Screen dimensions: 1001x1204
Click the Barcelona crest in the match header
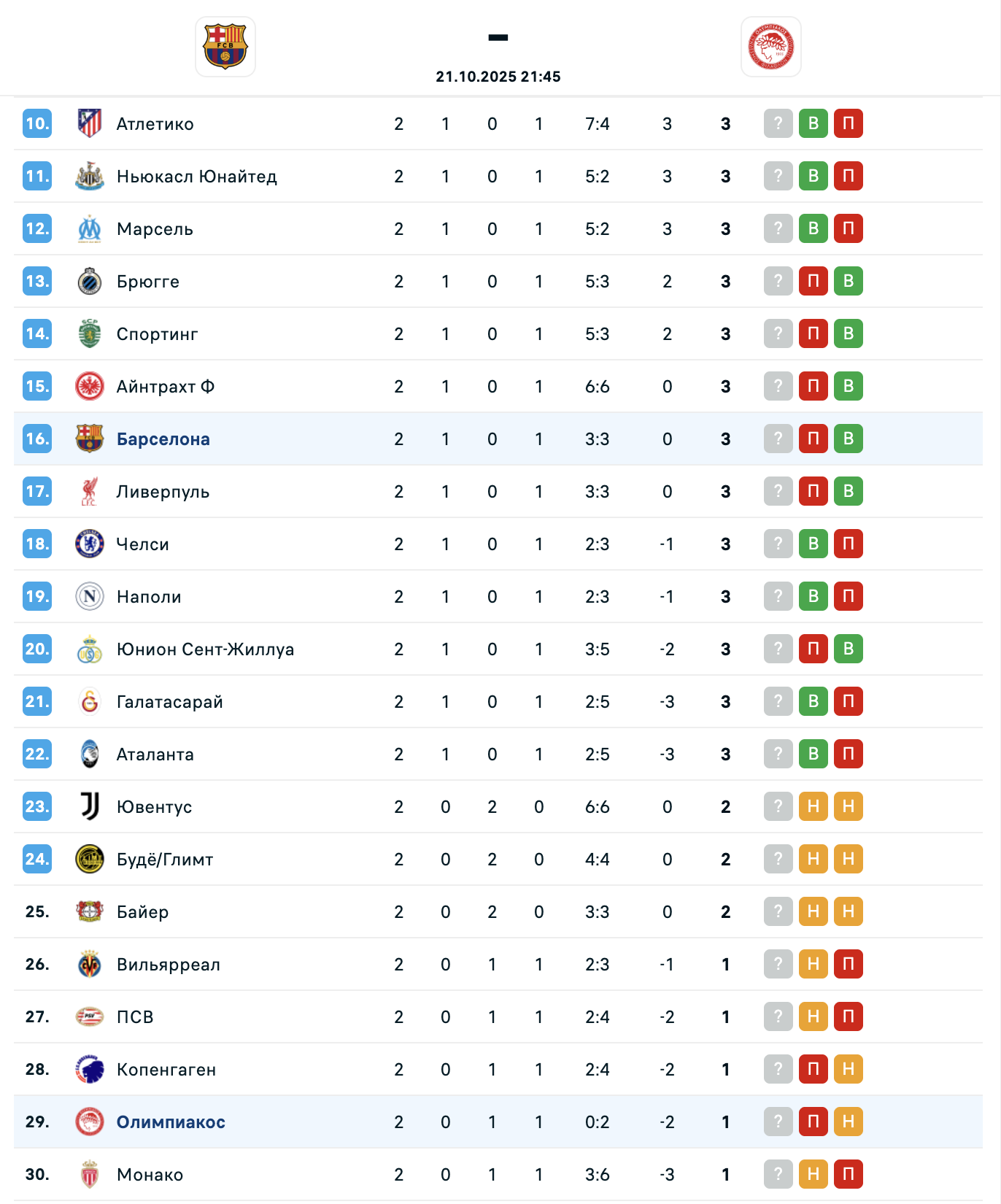225,47
